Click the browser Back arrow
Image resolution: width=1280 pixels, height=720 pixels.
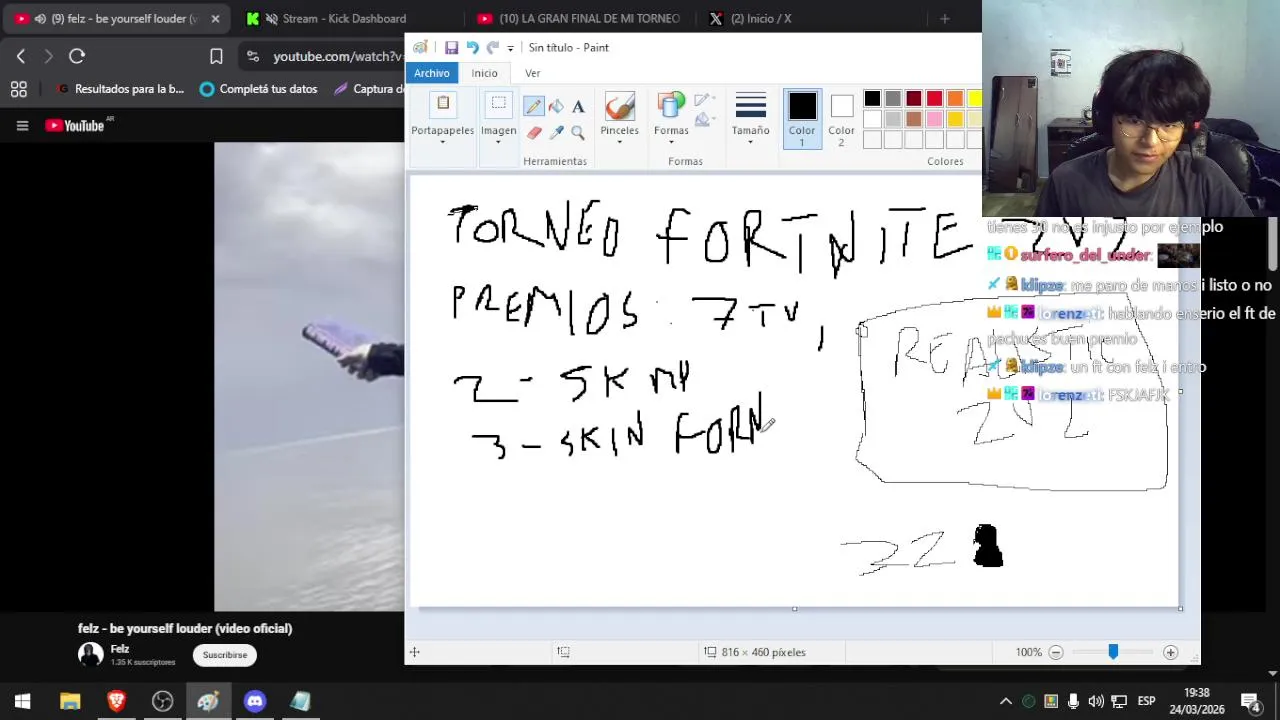coord(21,56)
